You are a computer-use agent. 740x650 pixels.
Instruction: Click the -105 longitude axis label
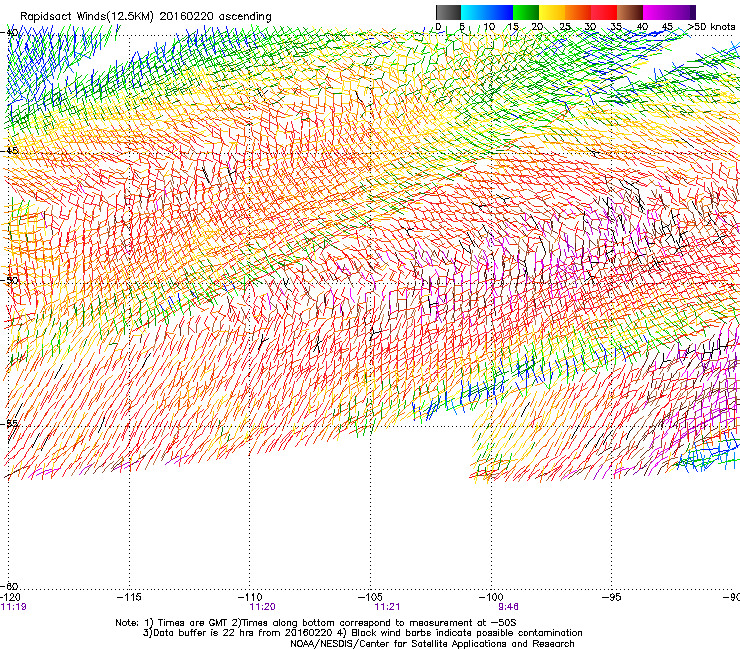[370, 597]
